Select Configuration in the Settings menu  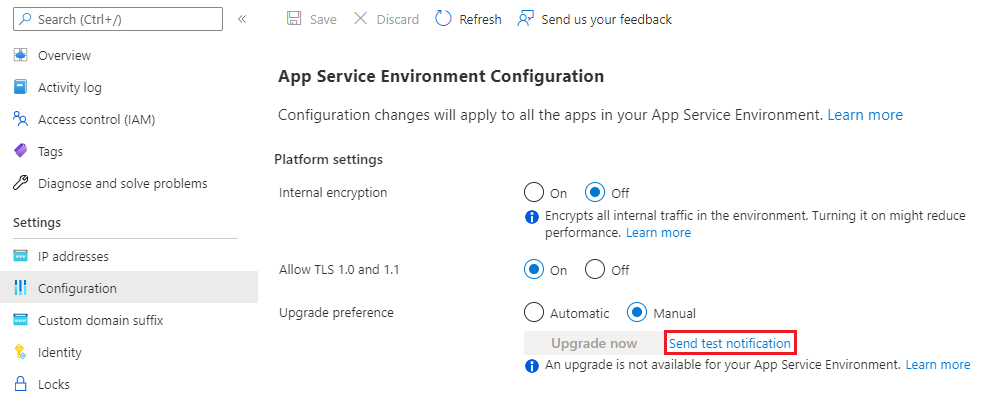tap(77, 288)
